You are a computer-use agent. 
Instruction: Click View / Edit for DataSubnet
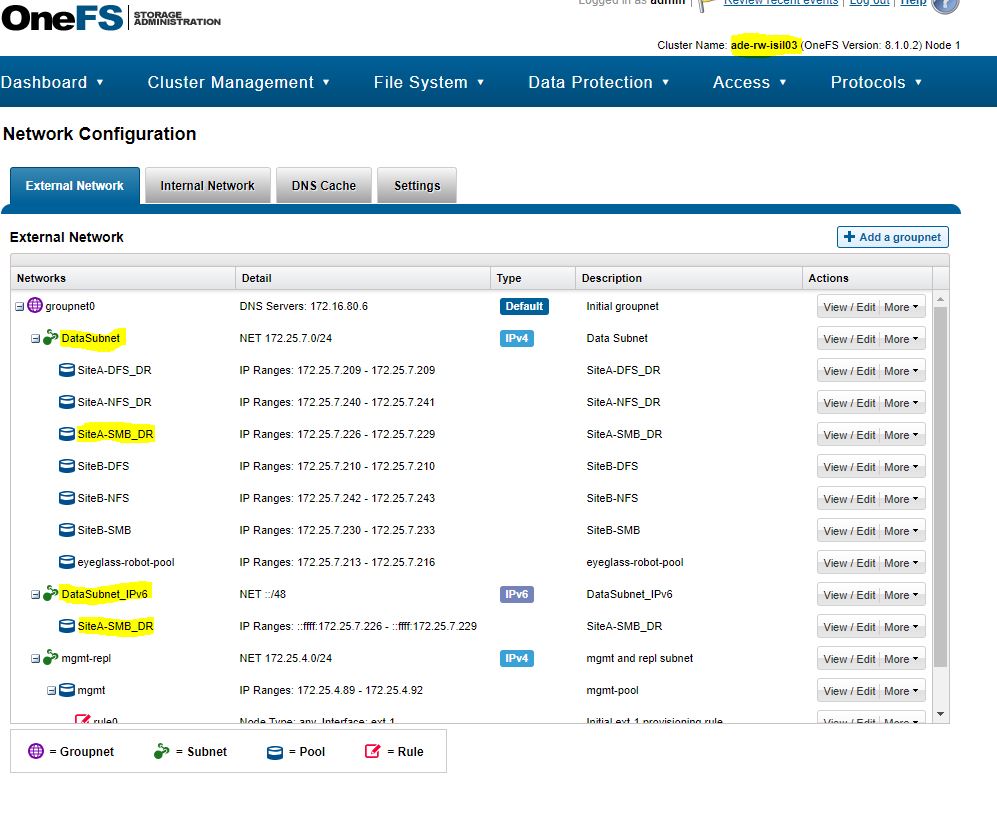[x=849, y=339]
